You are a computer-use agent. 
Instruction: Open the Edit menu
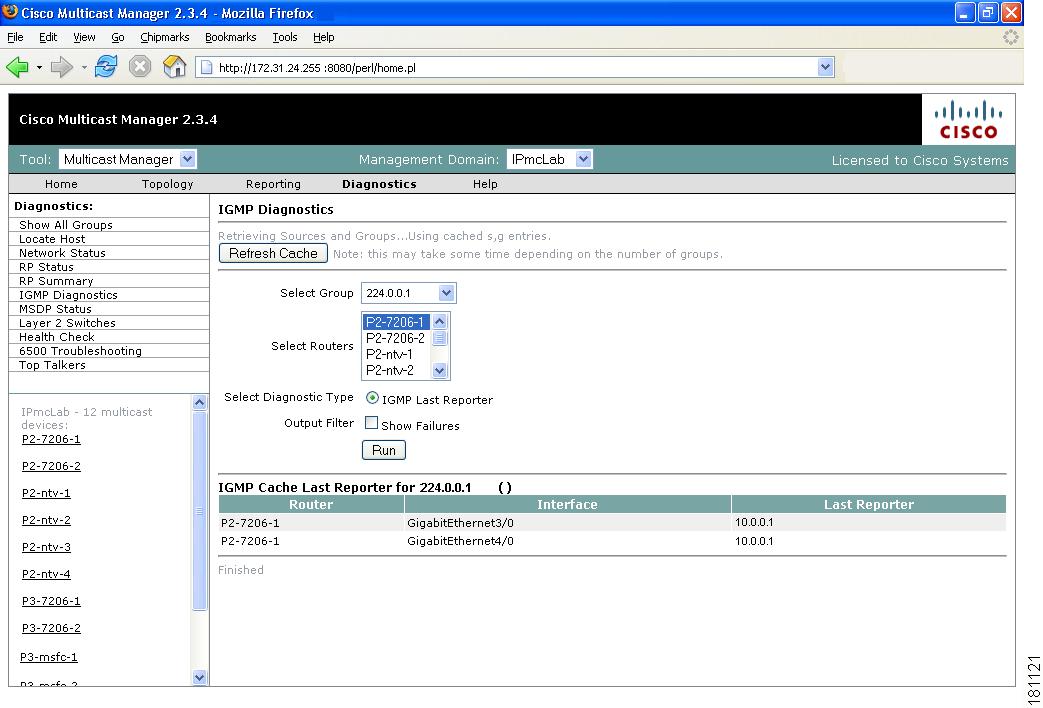coord(48,37)
